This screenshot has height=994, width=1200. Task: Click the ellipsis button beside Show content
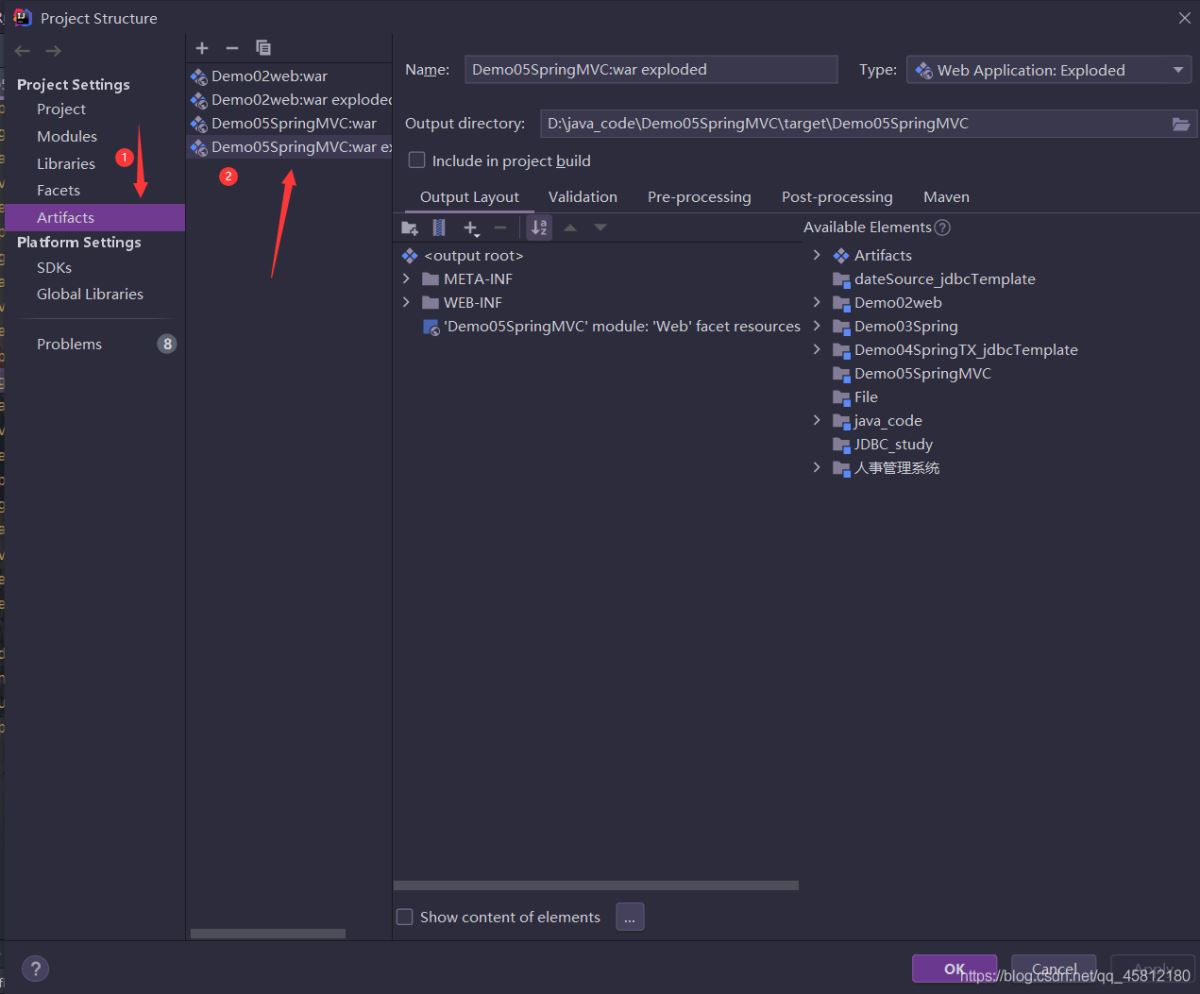[x=630, y=917]
